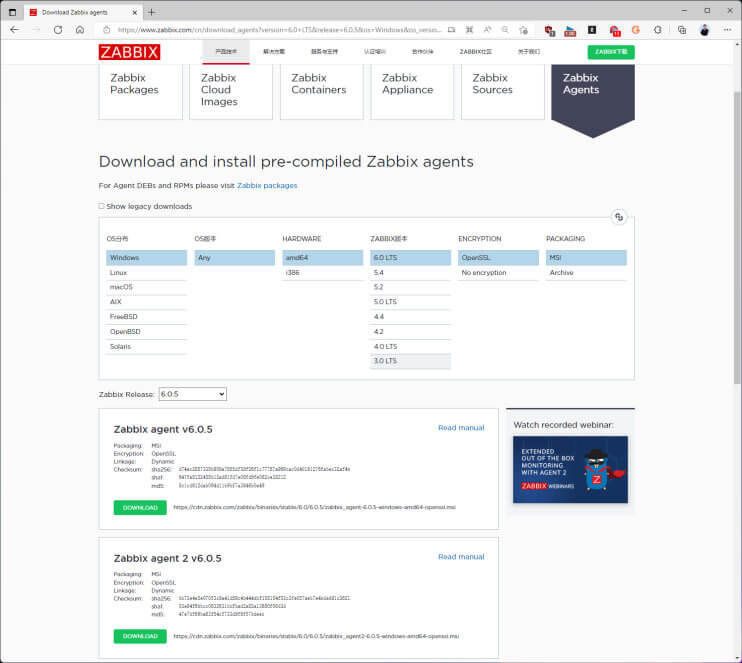
Task: Select Zabbix version 6.0 LTS
Action: [x=410, y=257]
